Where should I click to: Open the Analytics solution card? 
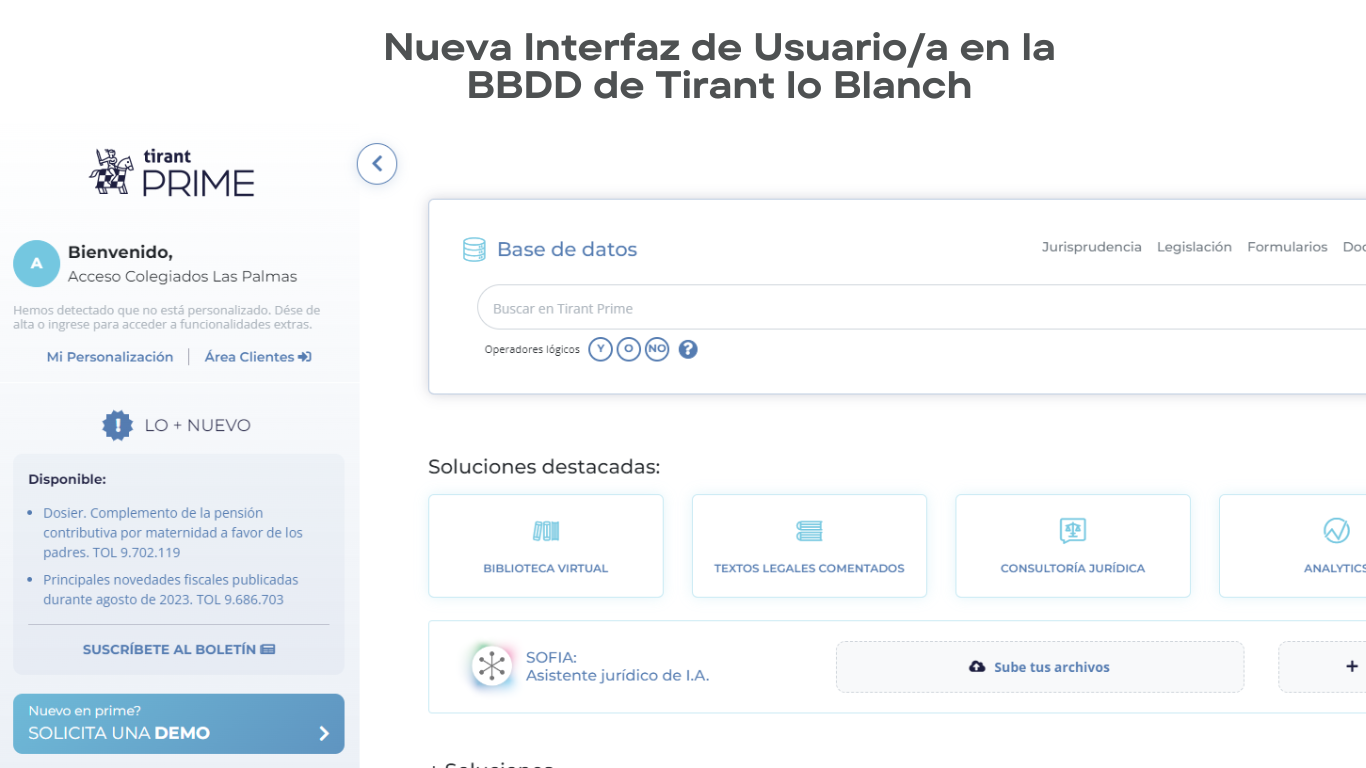[x=1292, y=546]
